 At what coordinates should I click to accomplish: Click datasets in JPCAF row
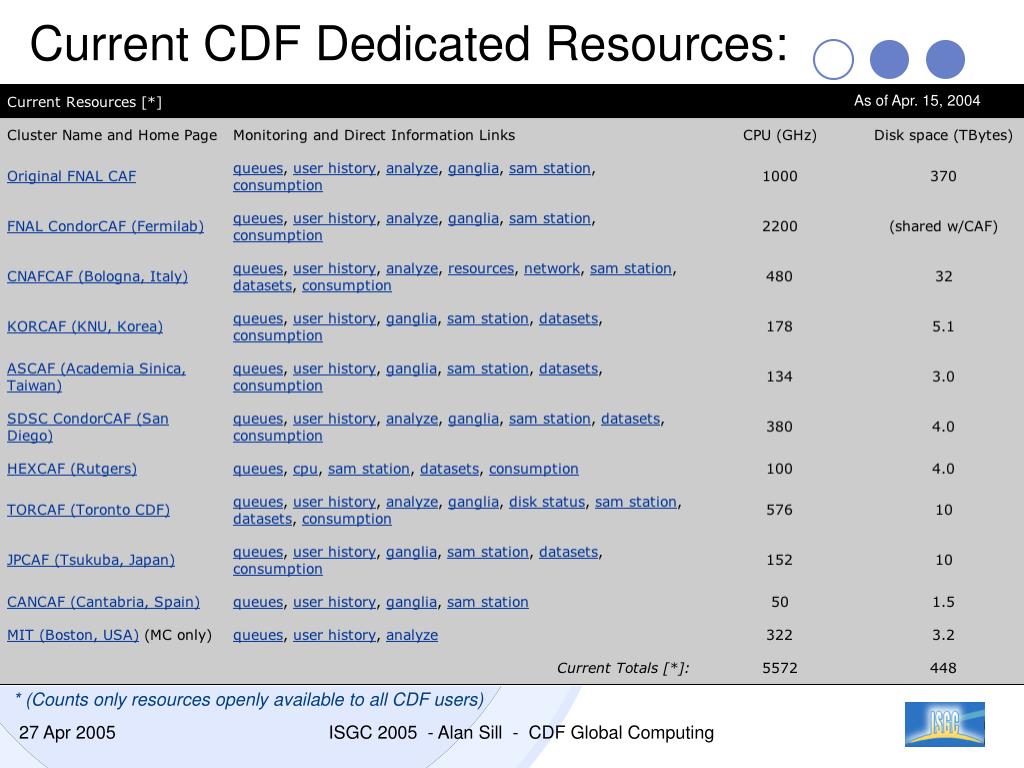pos(569,552)
